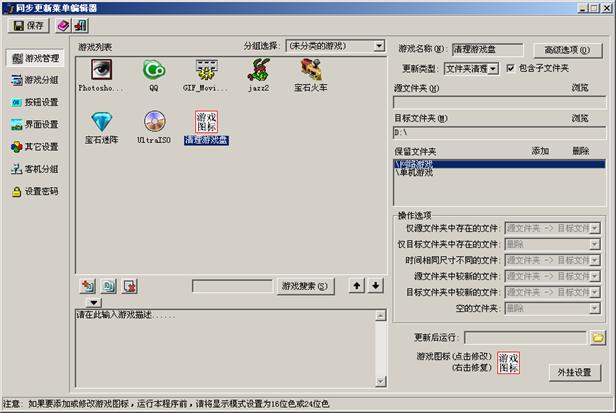The width and height of the screenshot is (616, 413).
Task: Select the jazz2 rabbit icon
Action: [258, 70]
